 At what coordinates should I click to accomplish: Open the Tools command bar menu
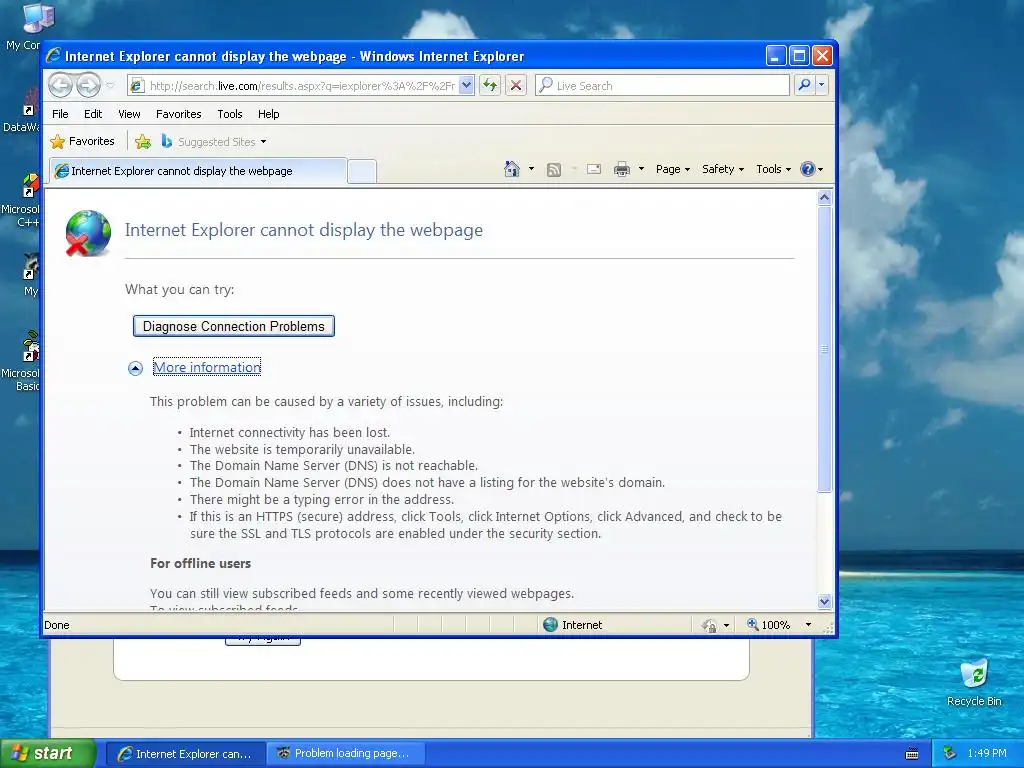click(773, 169)
